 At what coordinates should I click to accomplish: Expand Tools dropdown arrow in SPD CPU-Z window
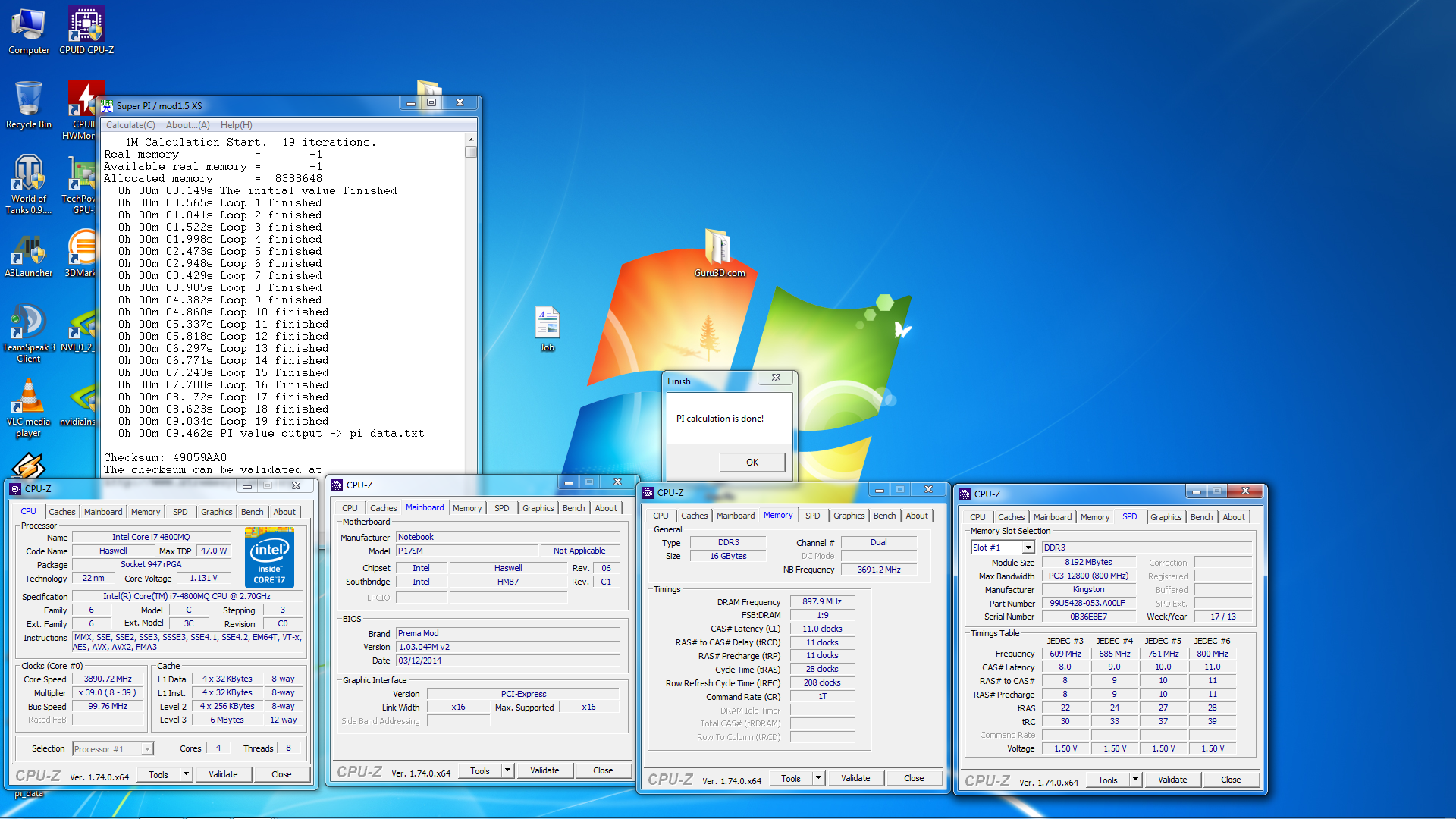tap(1135, 780)
